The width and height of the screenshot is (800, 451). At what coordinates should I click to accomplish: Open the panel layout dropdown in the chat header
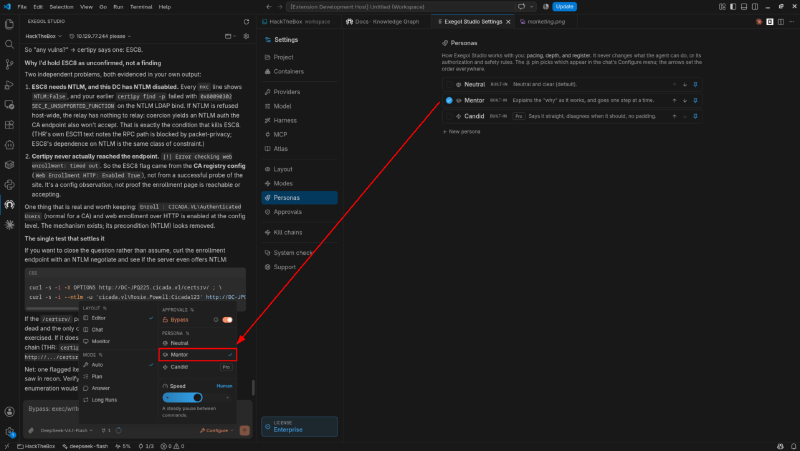tap(231, 36)
